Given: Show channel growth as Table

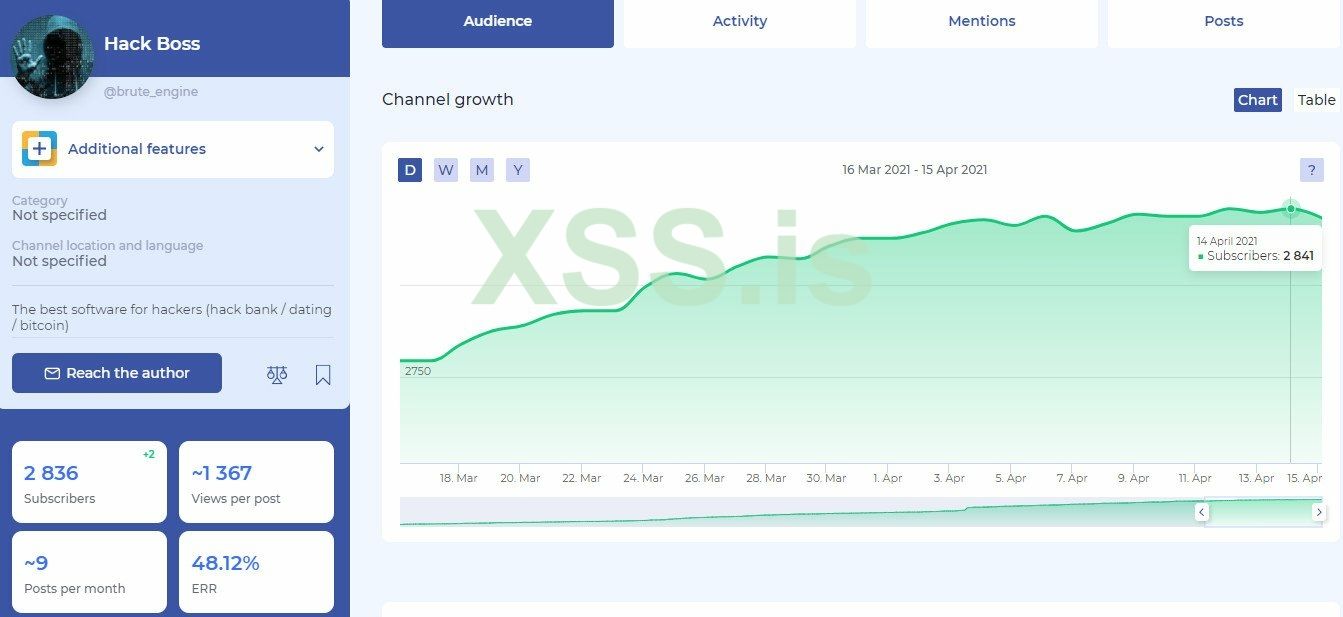Looking at the screenshot, I should point(1316,100).
